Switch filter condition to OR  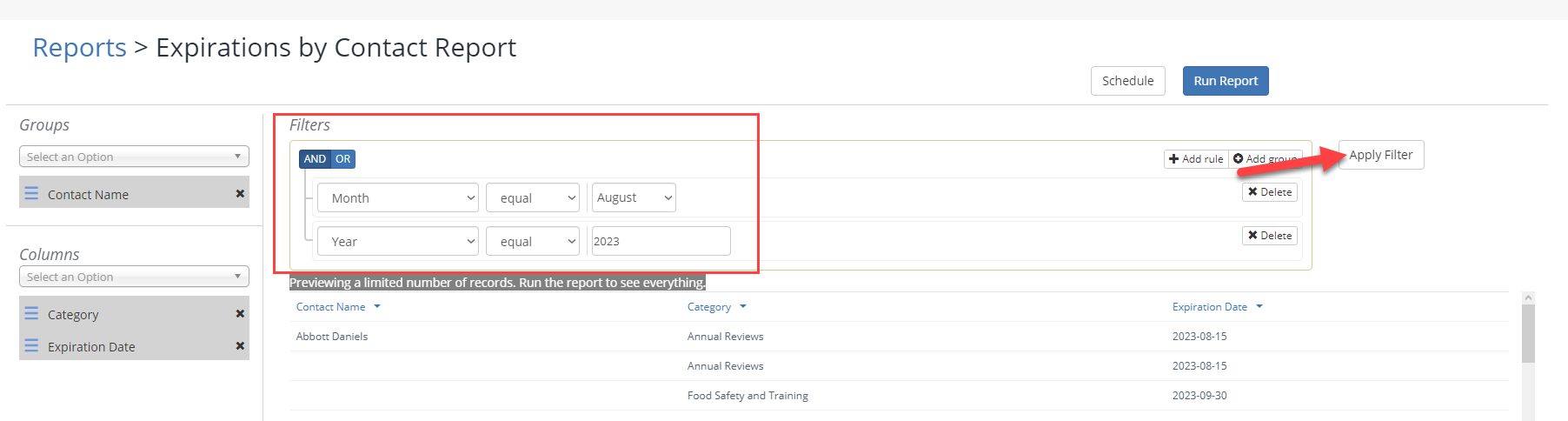coord(343,159)
